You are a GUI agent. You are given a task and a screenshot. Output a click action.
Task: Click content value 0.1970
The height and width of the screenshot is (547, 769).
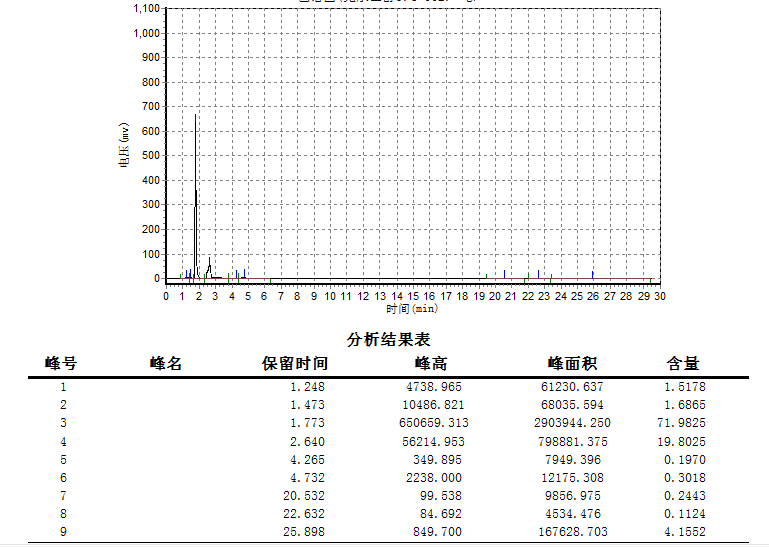(685, 460)
